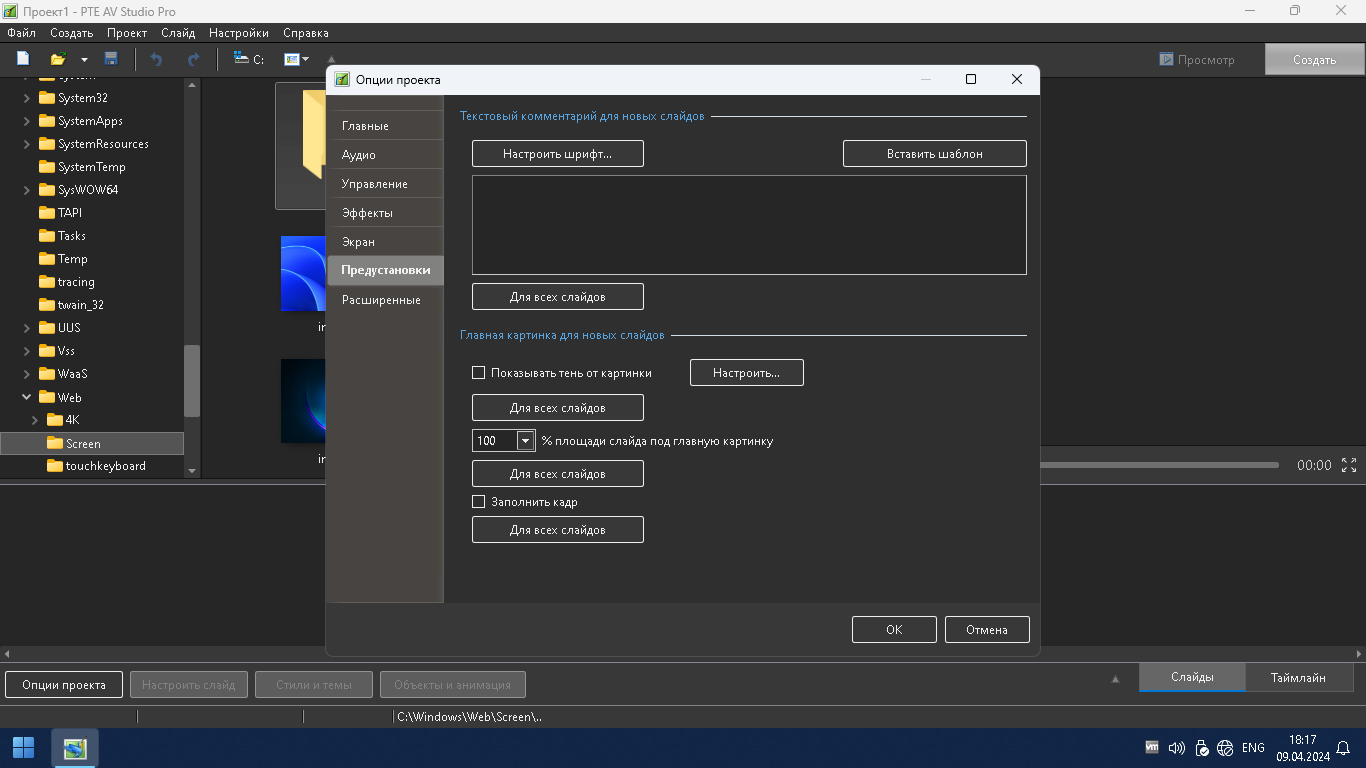Toggle the 'Заполнить кадр' checkbox
This screenshot has width=1366, height=768.
coord(478,502)
